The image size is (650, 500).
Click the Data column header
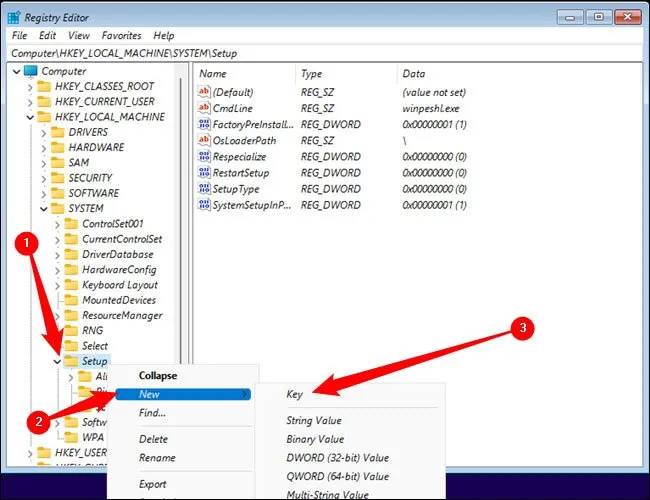pyautogui.click(x=414, y=74)
